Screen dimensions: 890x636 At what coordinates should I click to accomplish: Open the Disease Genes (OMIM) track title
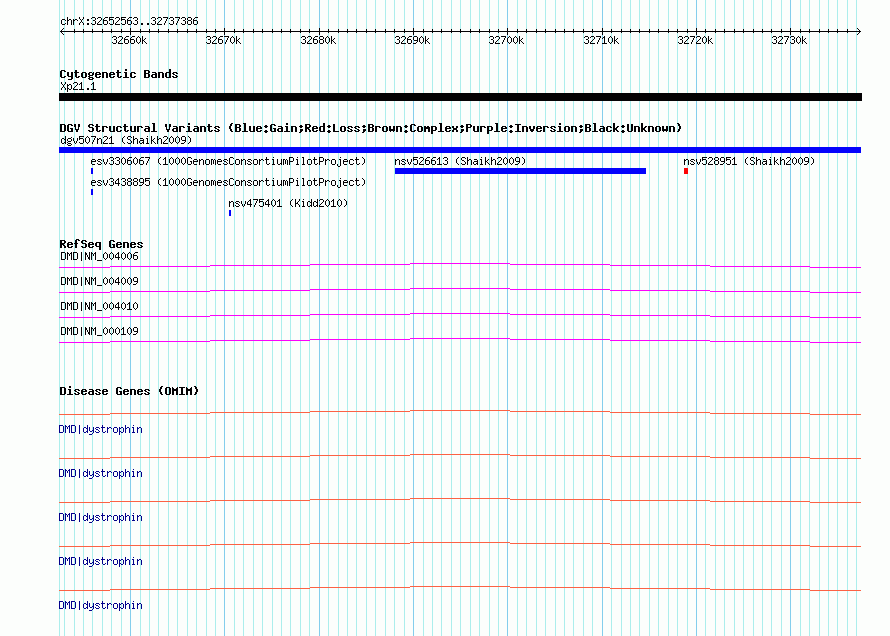129,391
